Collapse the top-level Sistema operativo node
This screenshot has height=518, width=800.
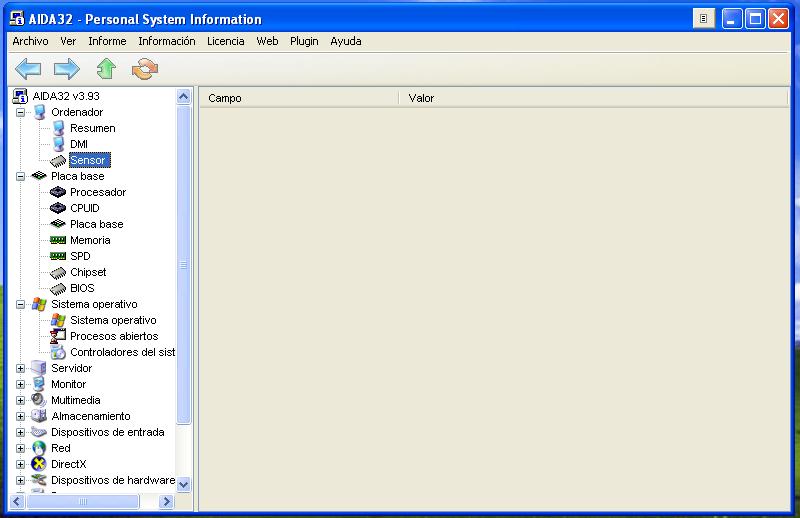(20, 304)
